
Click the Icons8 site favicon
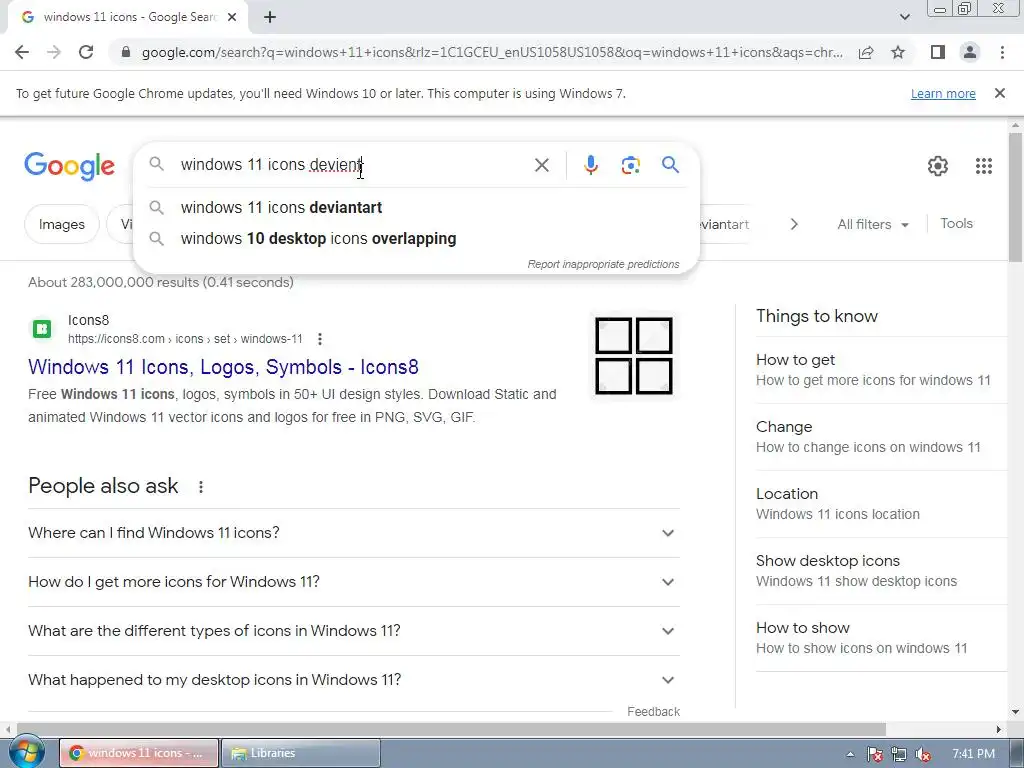[42, 328]
